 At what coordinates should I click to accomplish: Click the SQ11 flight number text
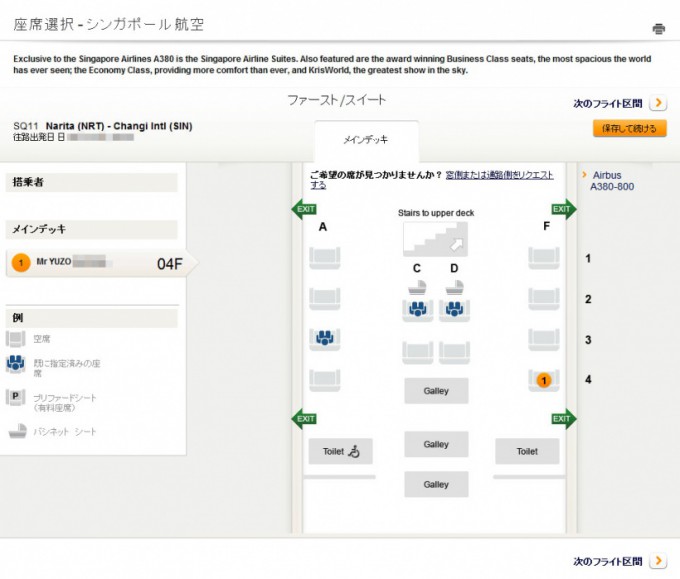coord(26,126)
